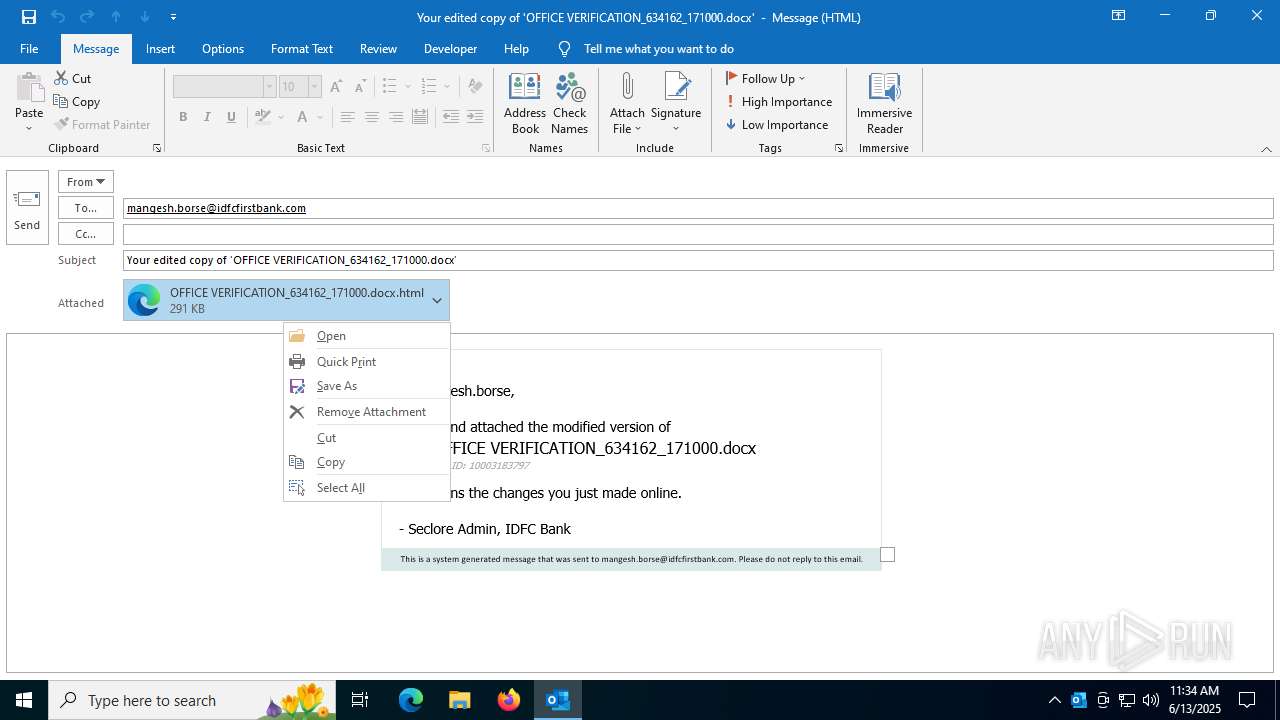Apply the text highlight color
Viewport: 1280px width, 720px height.
pyautogui.click(x=262, y=117)
